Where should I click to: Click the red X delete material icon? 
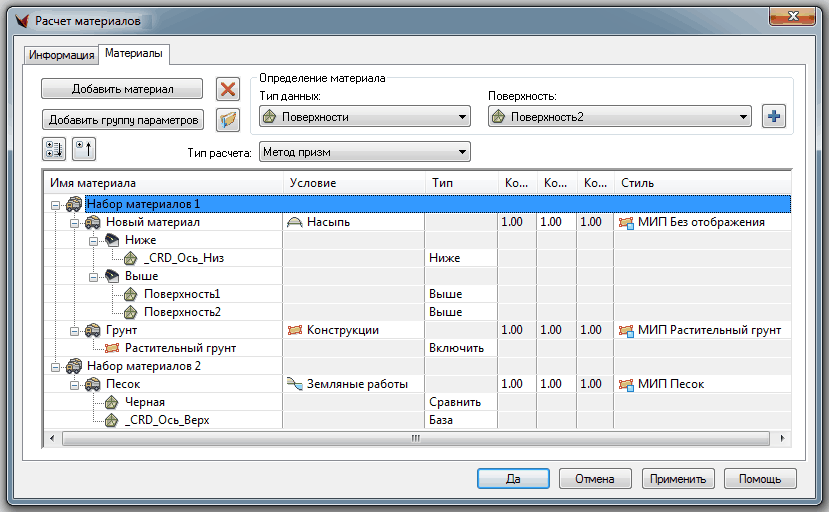[x=229, y=89]
